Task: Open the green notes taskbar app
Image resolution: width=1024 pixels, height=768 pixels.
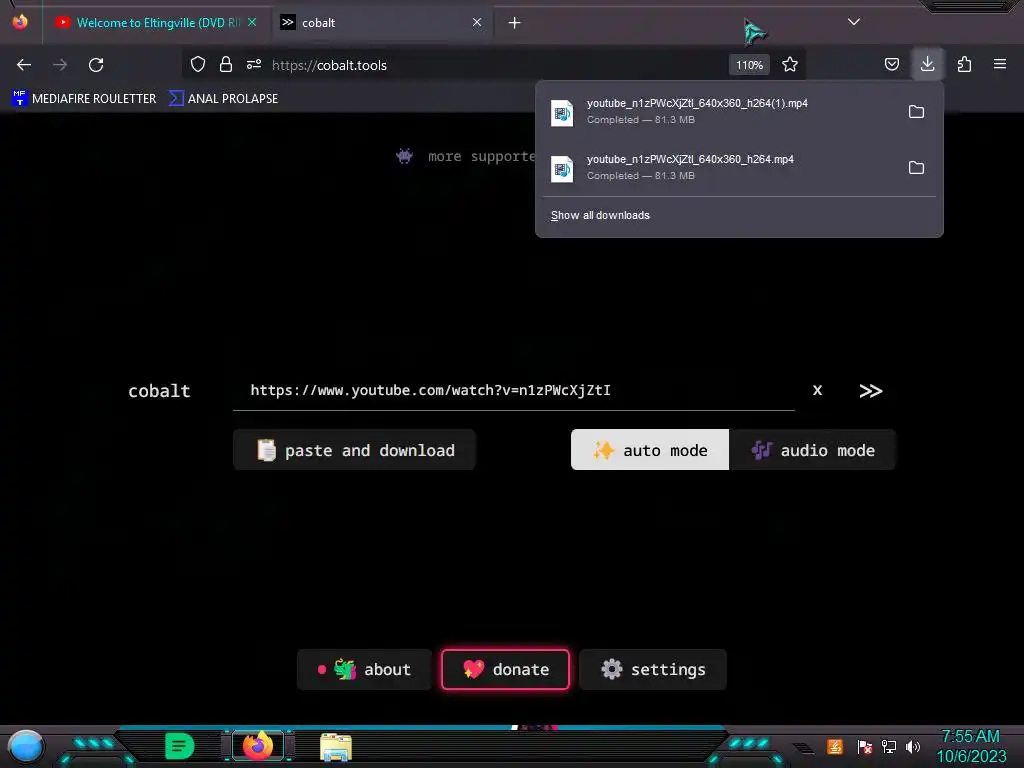Action: (x=180, y=746)
